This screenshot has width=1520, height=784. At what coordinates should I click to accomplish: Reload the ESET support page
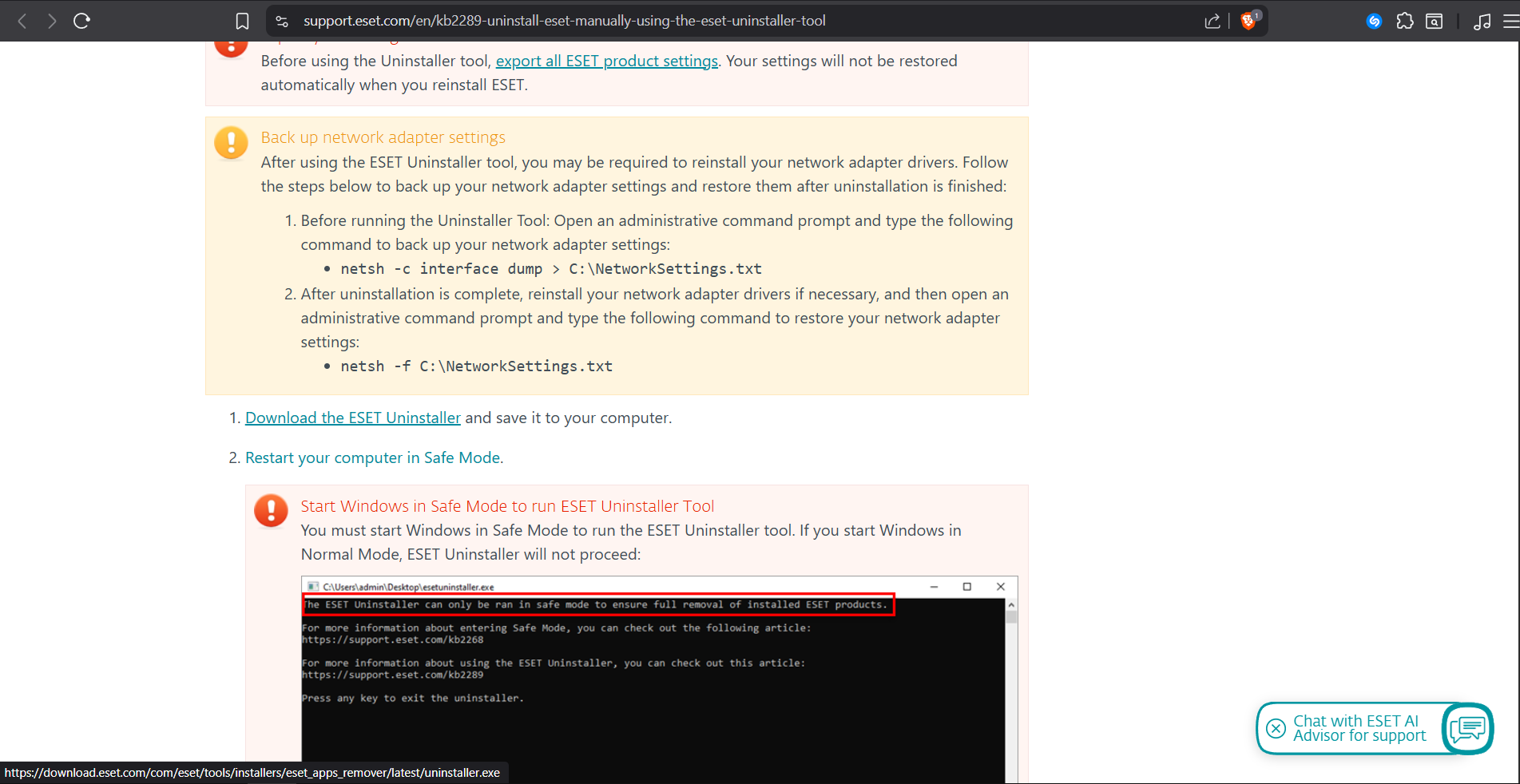coord(81,22)
